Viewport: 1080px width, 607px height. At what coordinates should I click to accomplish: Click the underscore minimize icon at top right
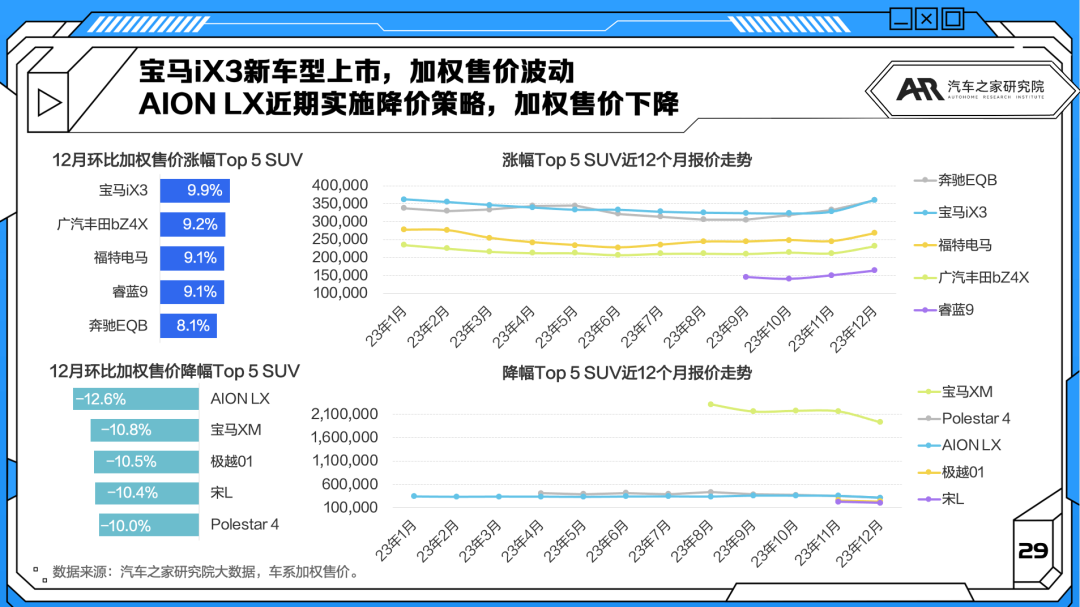[901, 17]
